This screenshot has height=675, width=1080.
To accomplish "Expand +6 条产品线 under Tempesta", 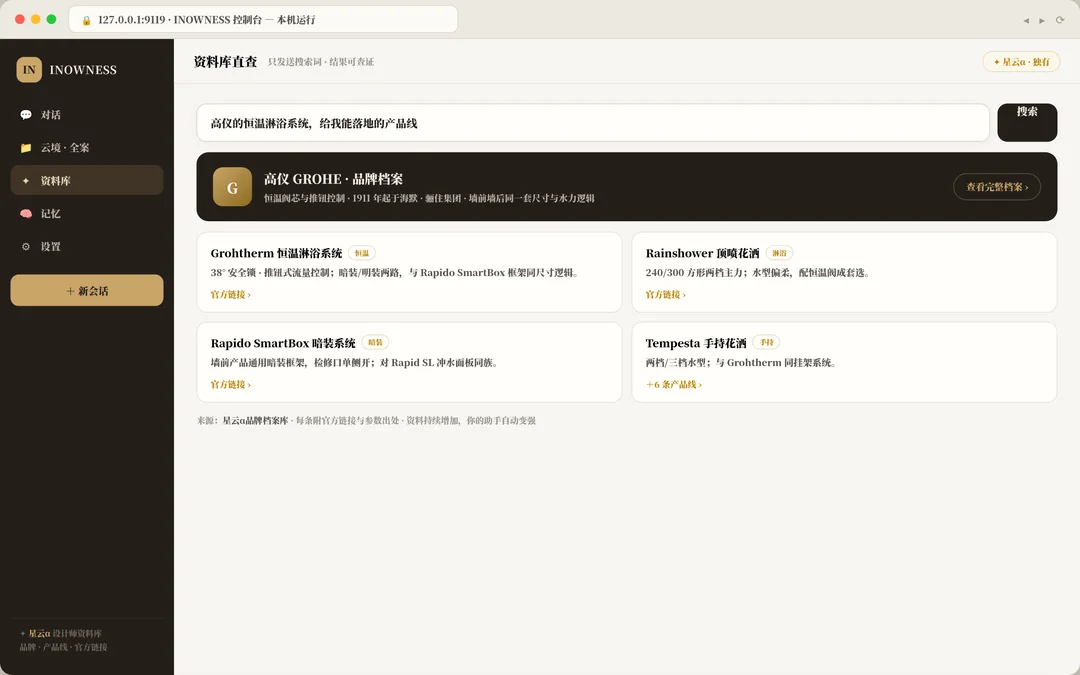I will 674,385.
